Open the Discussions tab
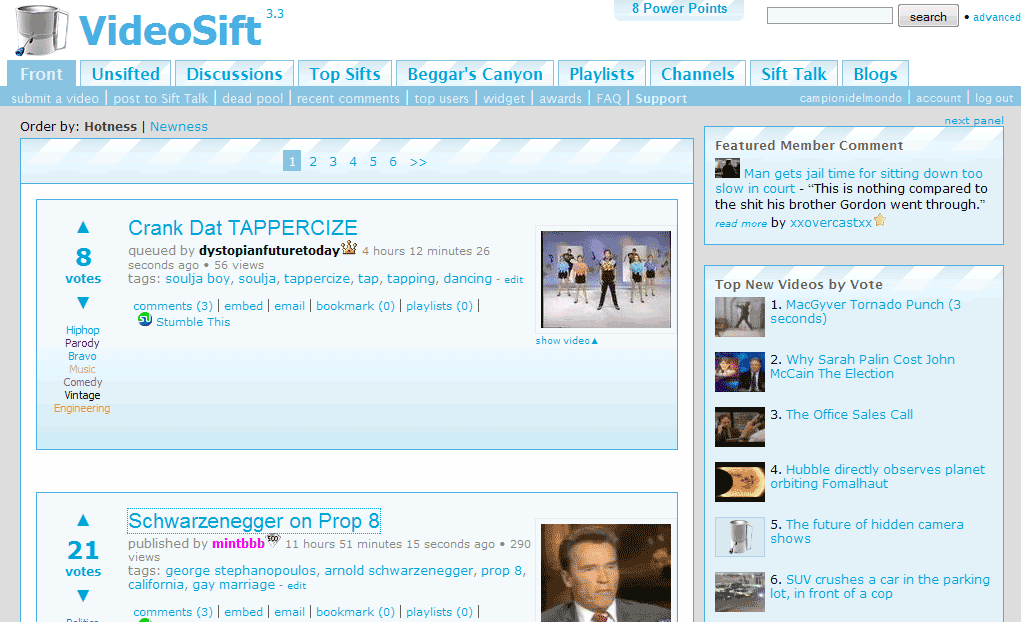 pos(234,74)
